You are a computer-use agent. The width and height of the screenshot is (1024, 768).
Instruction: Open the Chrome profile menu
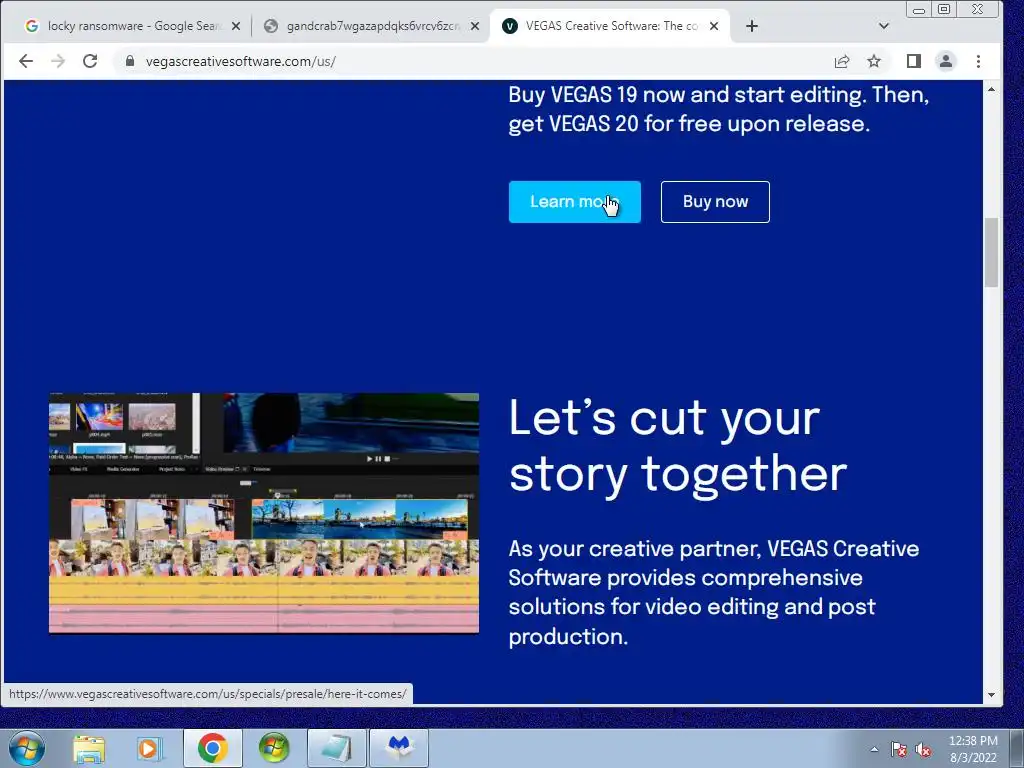pos(946,61)
